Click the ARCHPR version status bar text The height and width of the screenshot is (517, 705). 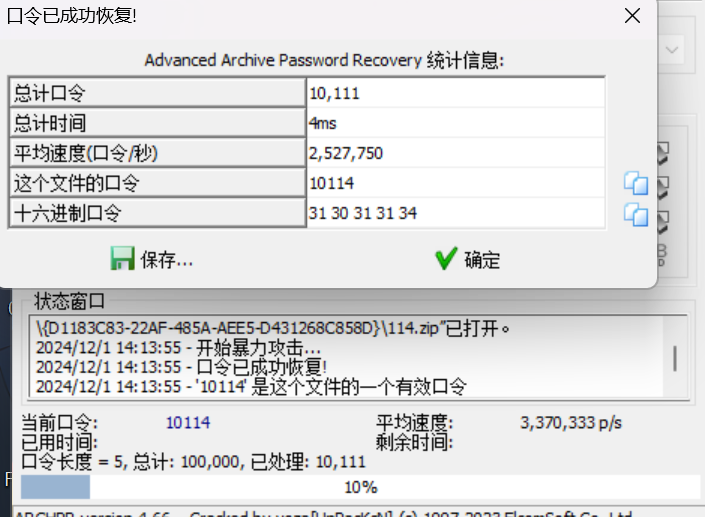[x=324, y=513]
